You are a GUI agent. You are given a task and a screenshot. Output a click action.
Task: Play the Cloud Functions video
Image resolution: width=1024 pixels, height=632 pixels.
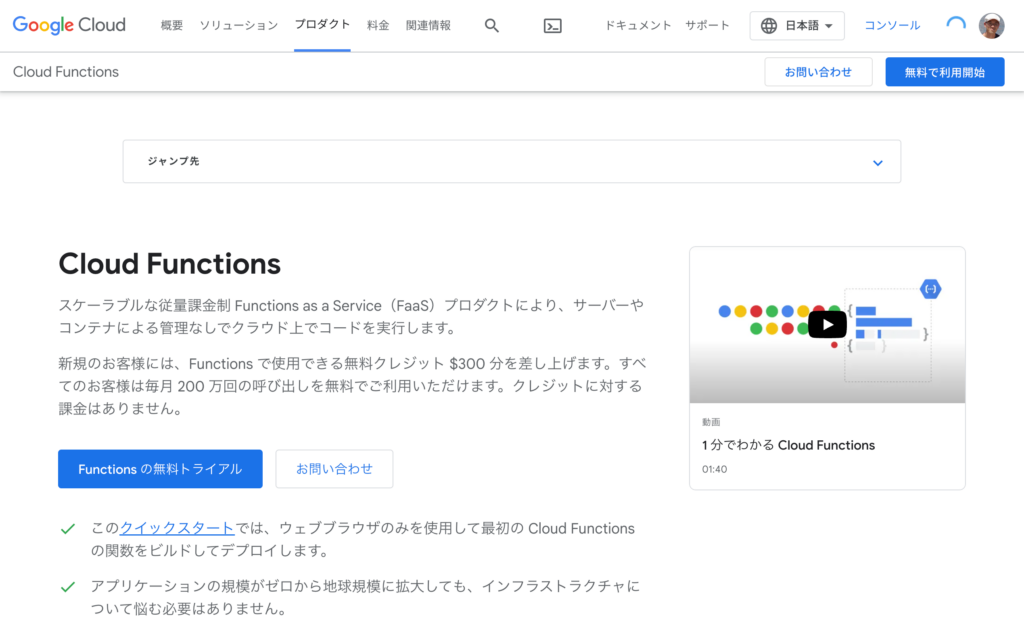pos(827,324)
